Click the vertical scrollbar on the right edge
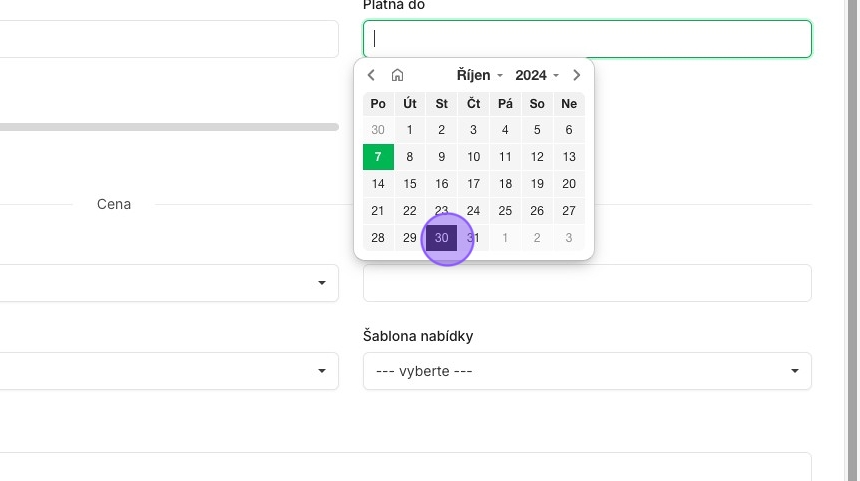This screenshot has height=481, width=860. tap(852, 240)
